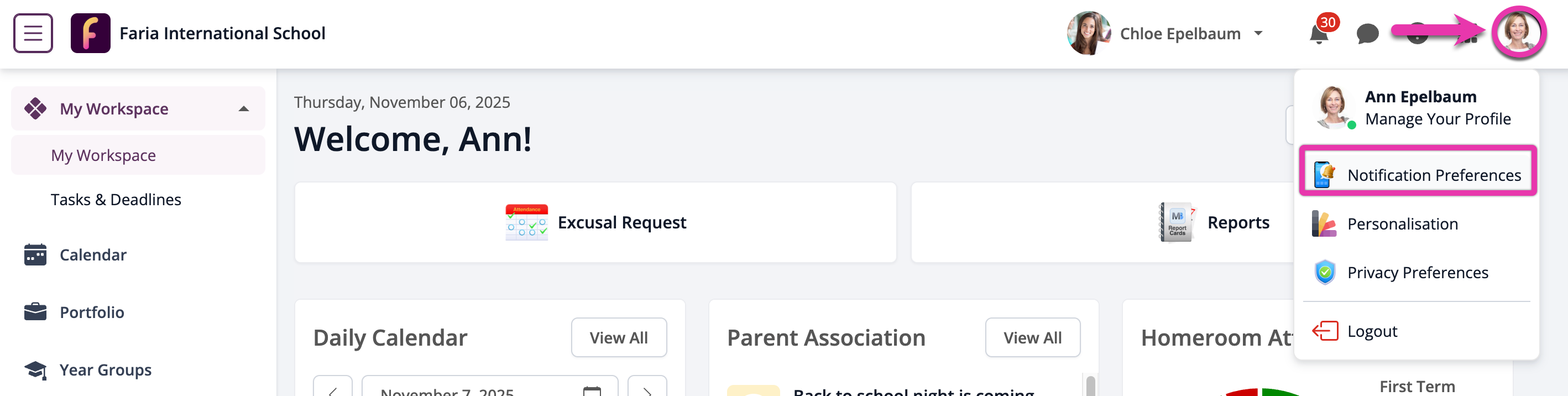Click the Portfolio briefcase icon

coord(35,312)
